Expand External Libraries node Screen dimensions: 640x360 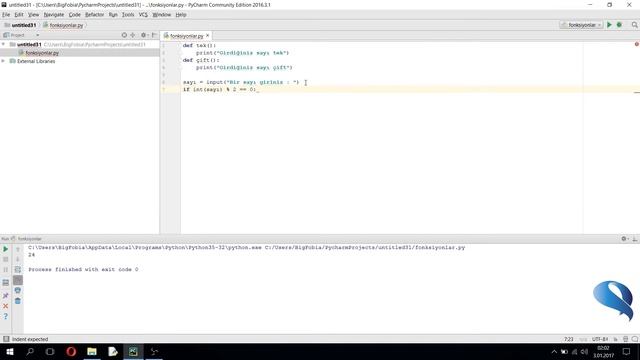pyautogui.click(x=4, y=61)
